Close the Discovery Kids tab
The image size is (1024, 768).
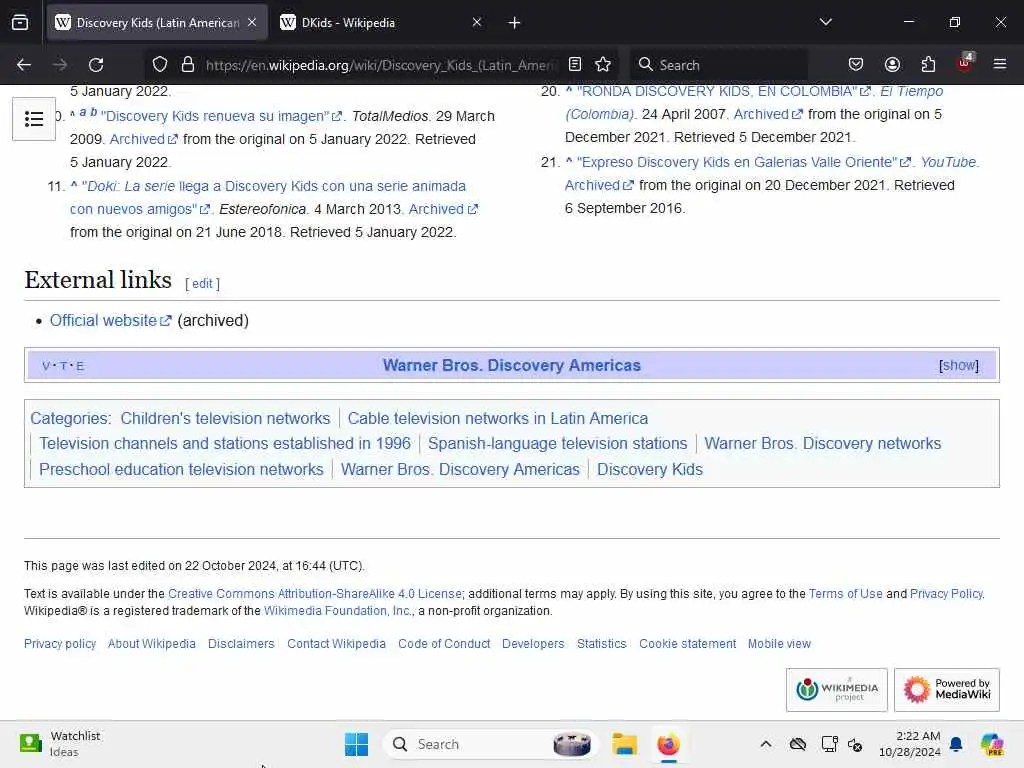pyautogui.click(x=252, y=22)
